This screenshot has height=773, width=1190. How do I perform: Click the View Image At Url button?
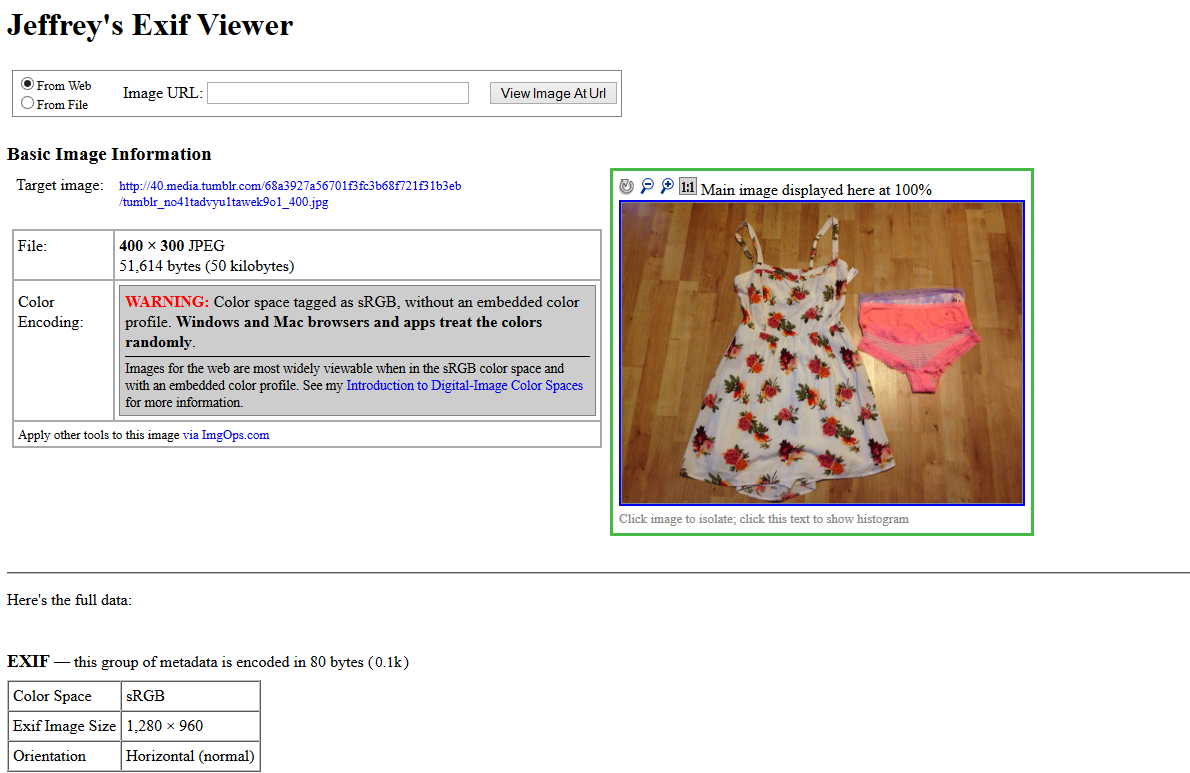[x=553, y=93]
